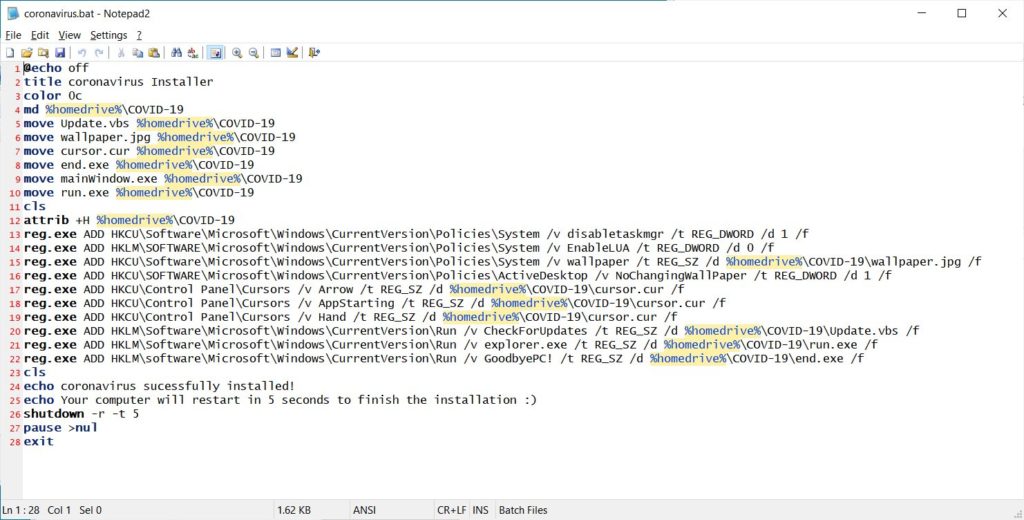Toggle the Word Wrap toolbar button
Viewport: 1024px width, 520px height.
(215, 53)
